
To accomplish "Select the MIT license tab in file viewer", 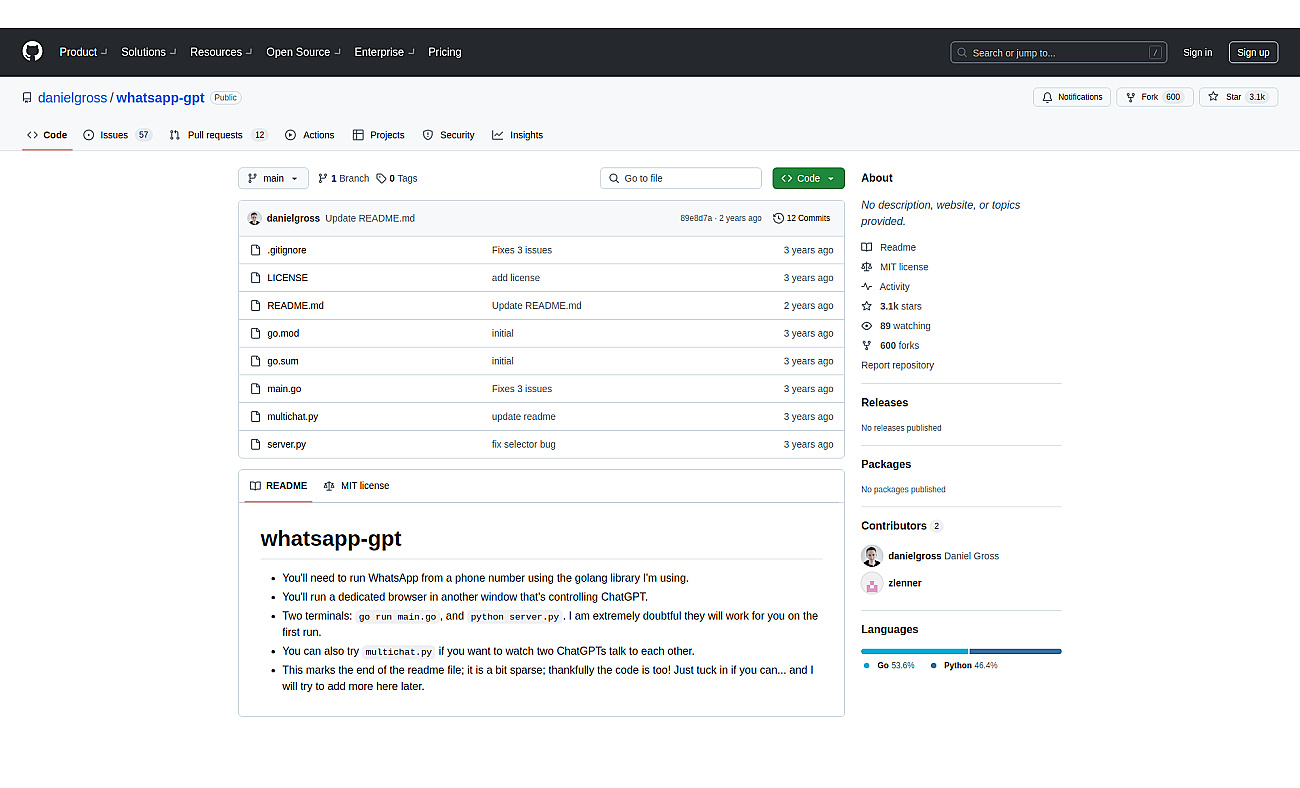I will tap(357, 486).
